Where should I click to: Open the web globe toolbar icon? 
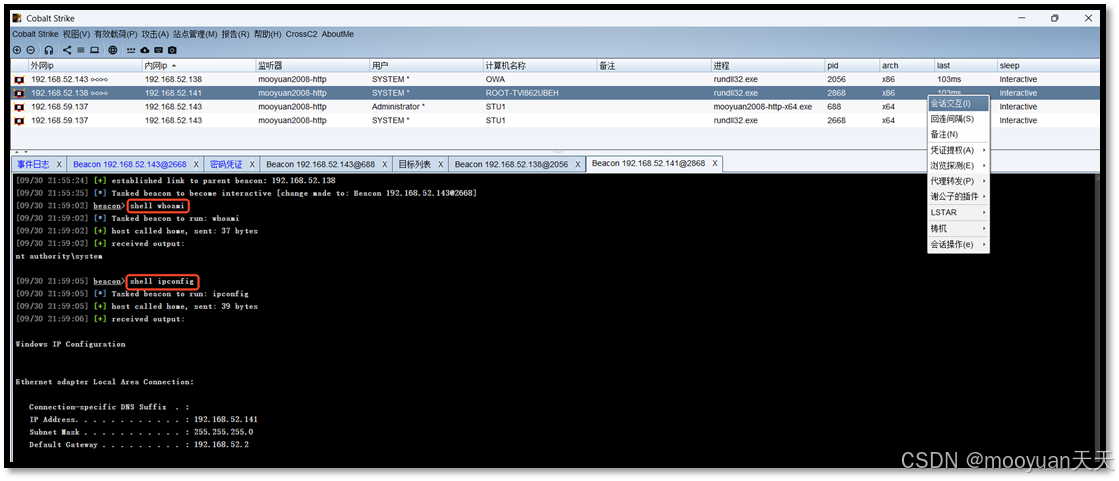click(113, 50)
